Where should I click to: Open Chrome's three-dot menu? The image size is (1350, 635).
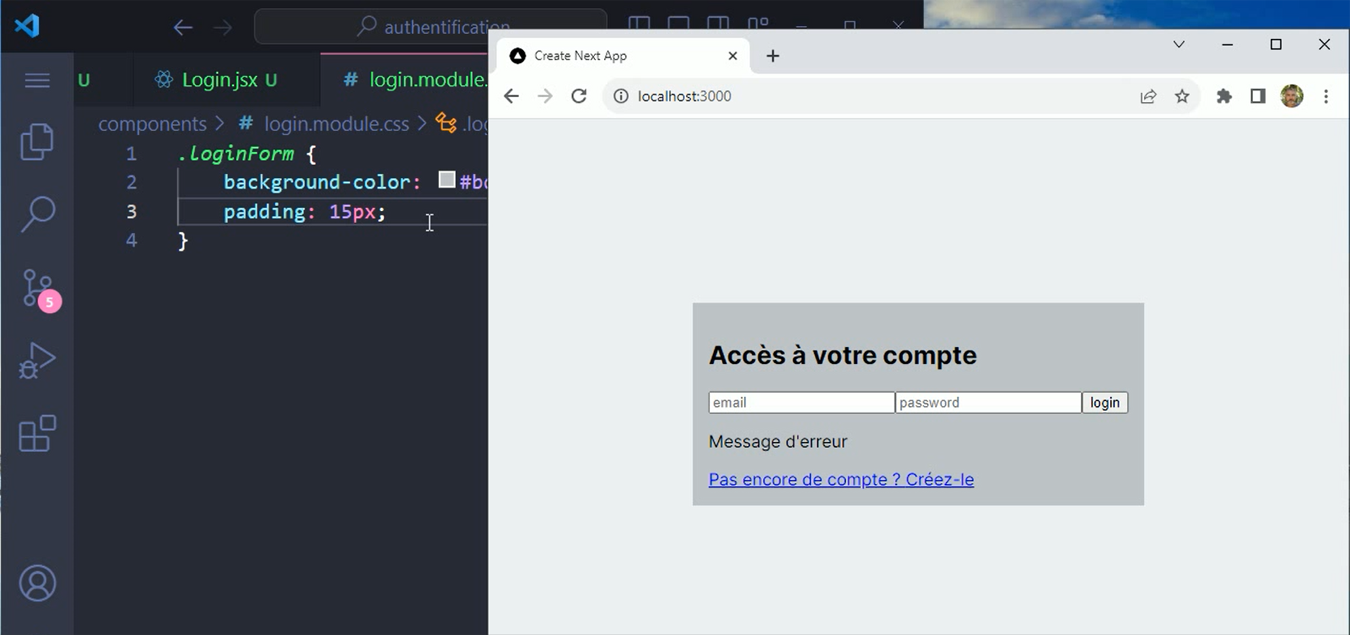pos(1326,96)
